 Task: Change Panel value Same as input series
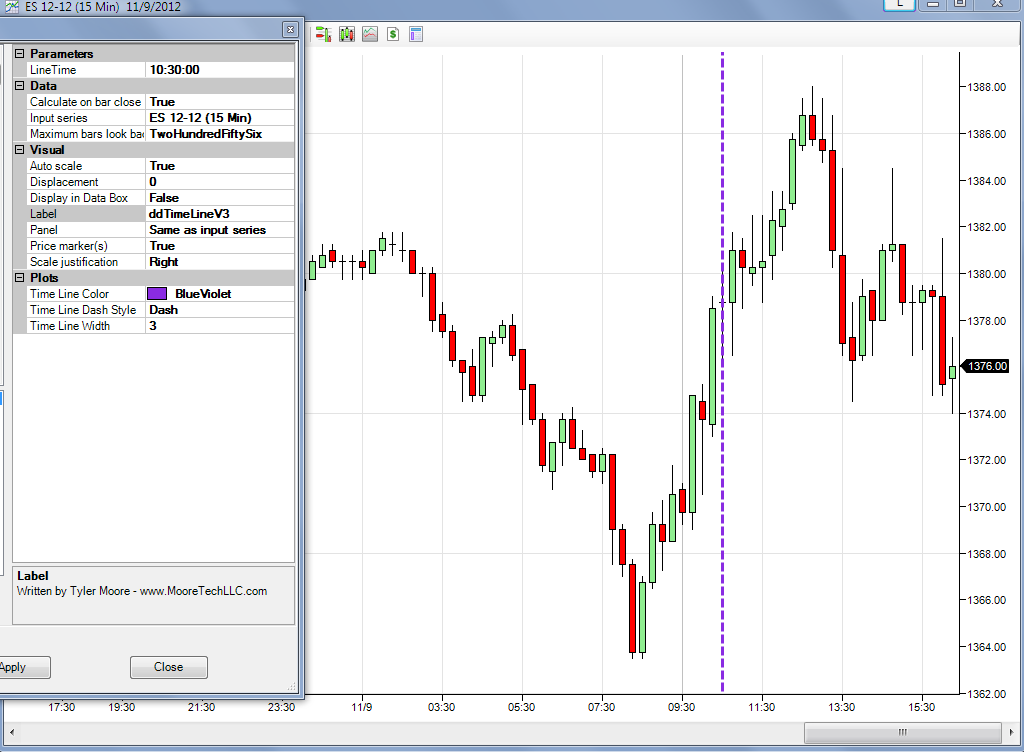(220, 230)
